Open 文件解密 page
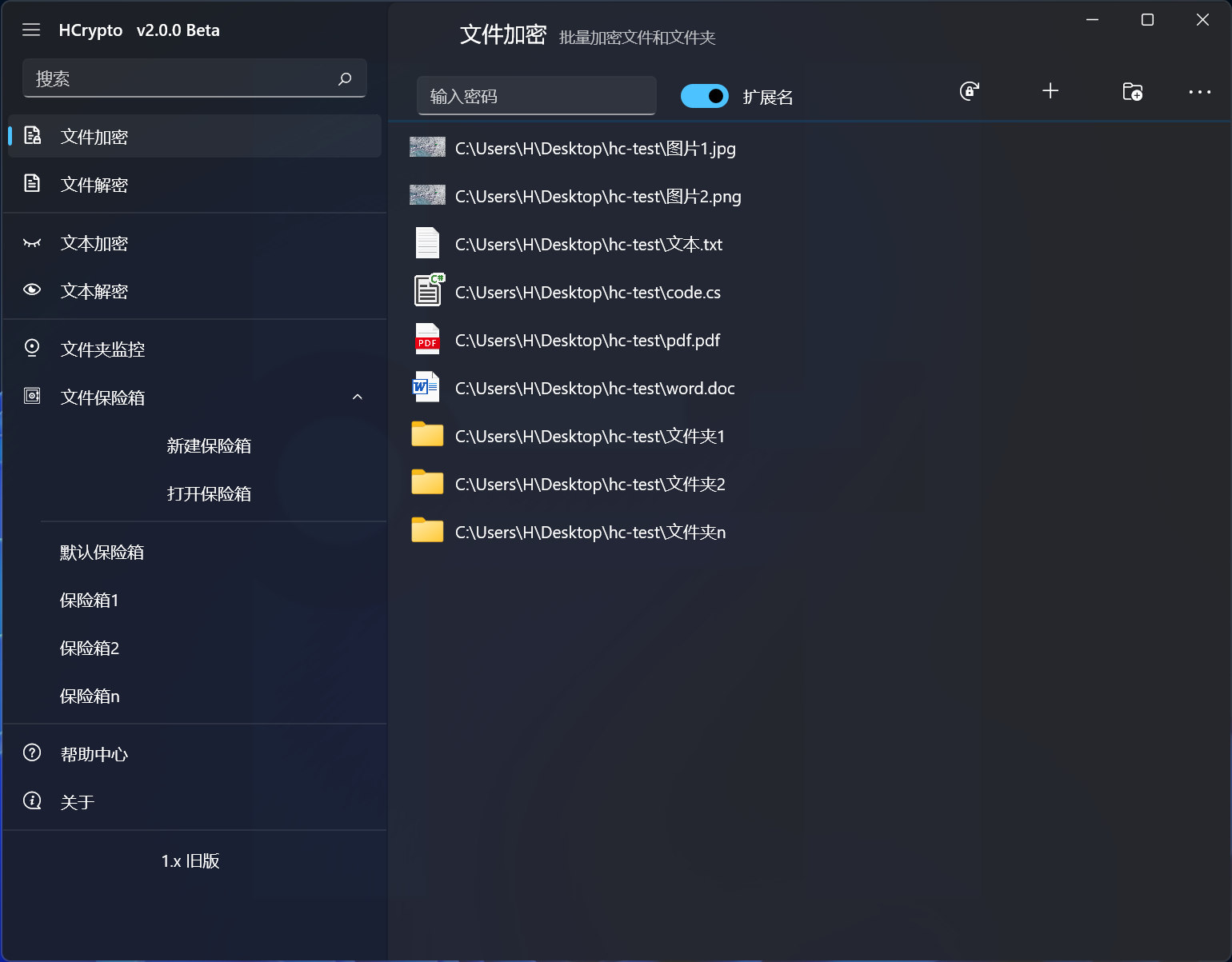 (x=194, y=184)
